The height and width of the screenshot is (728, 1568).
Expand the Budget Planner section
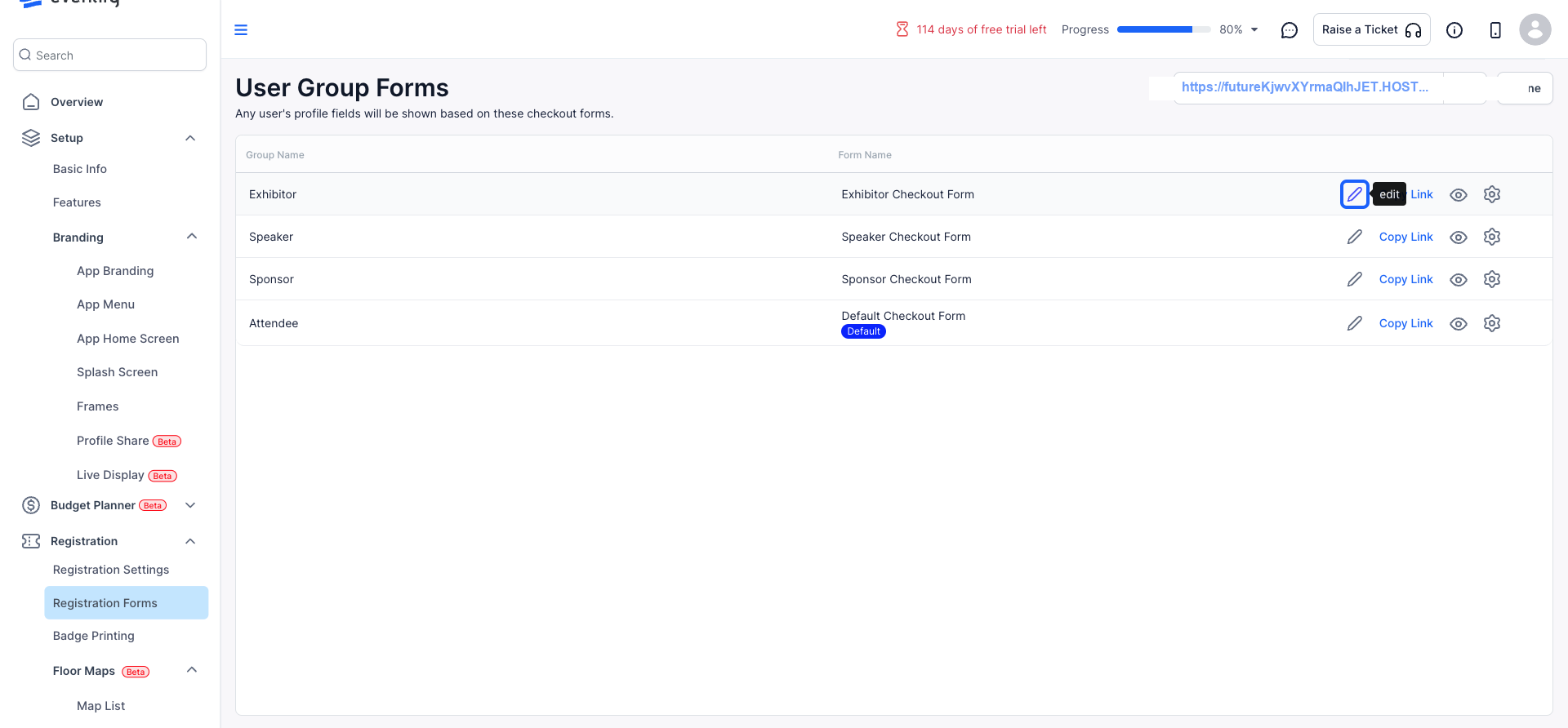click(190, 505)
